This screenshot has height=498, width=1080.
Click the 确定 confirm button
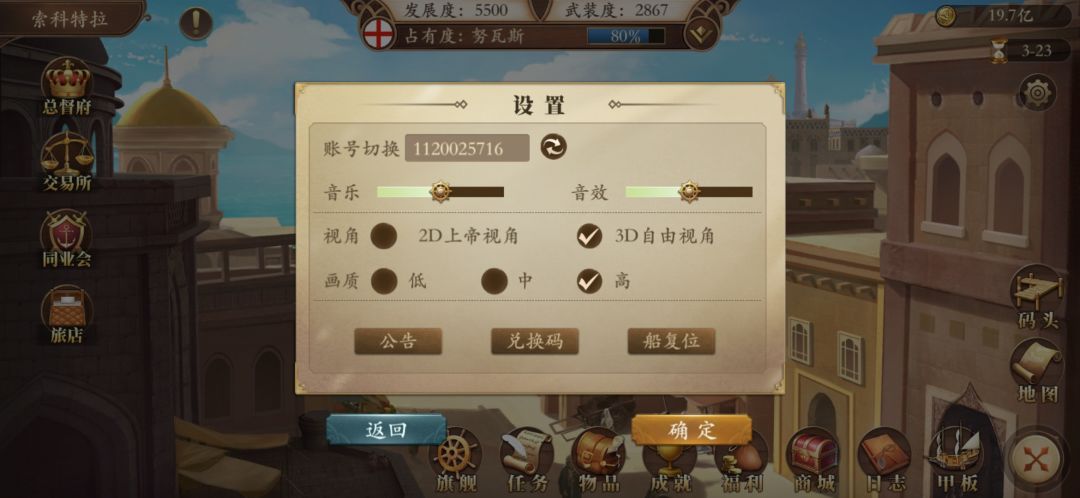coord(692,430)
